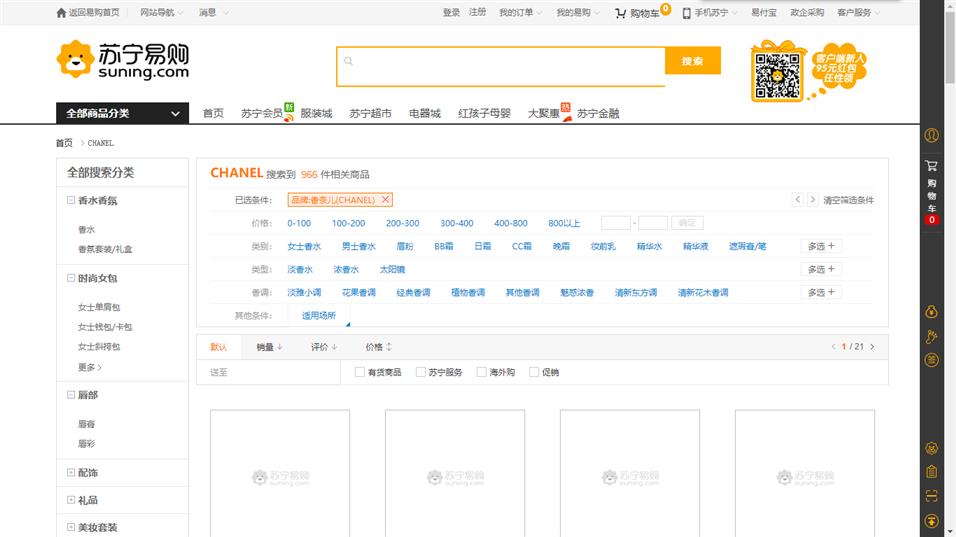Sort results by 价格
This screenshot has width=956, height=537.
[x=379, y=347]
